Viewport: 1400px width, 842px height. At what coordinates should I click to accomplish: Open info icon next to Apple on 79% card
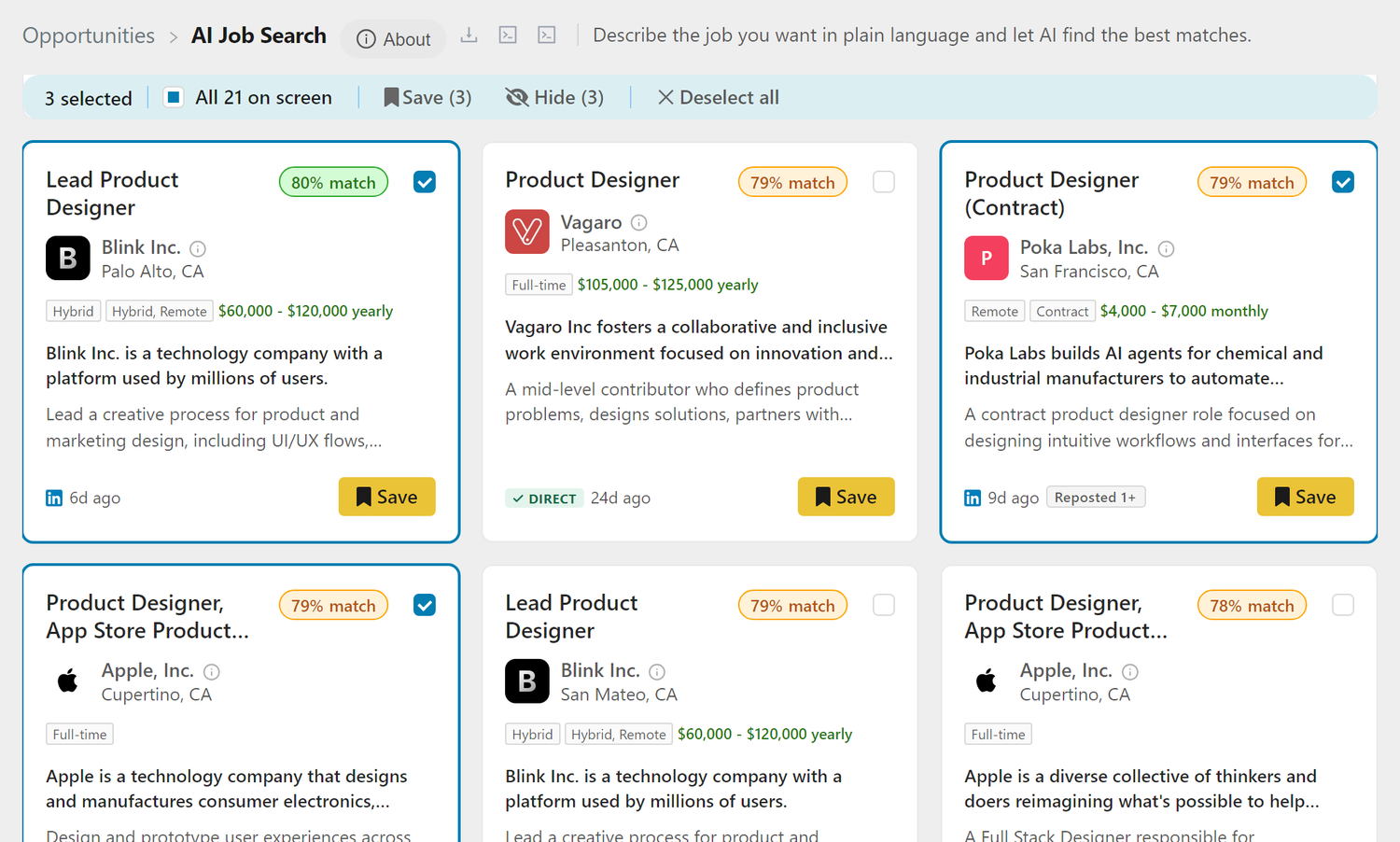[x=212, y=671]
